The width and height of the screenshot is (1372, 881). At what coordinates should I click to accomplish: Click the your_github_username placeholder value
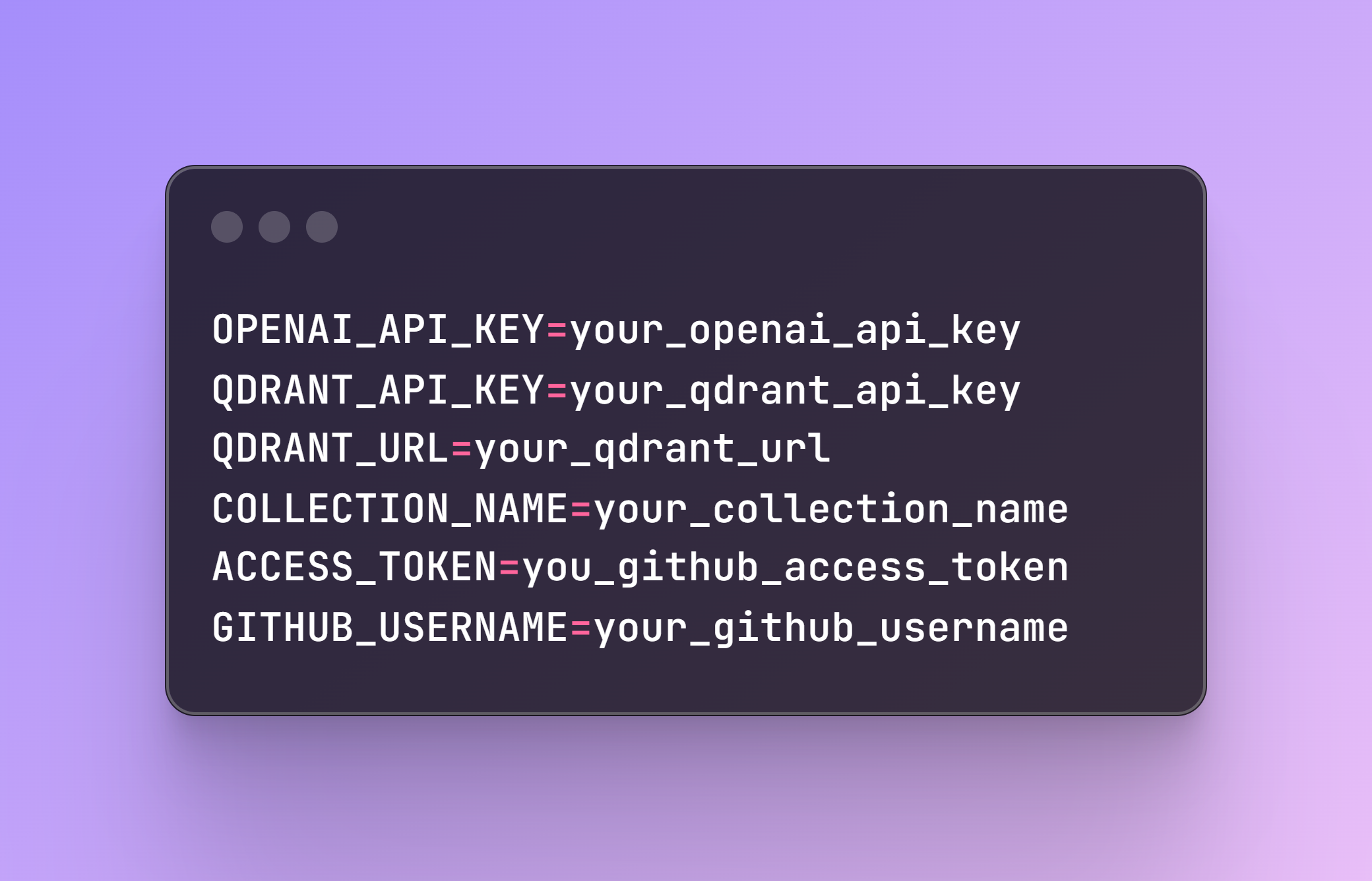[x=831, y=629]
